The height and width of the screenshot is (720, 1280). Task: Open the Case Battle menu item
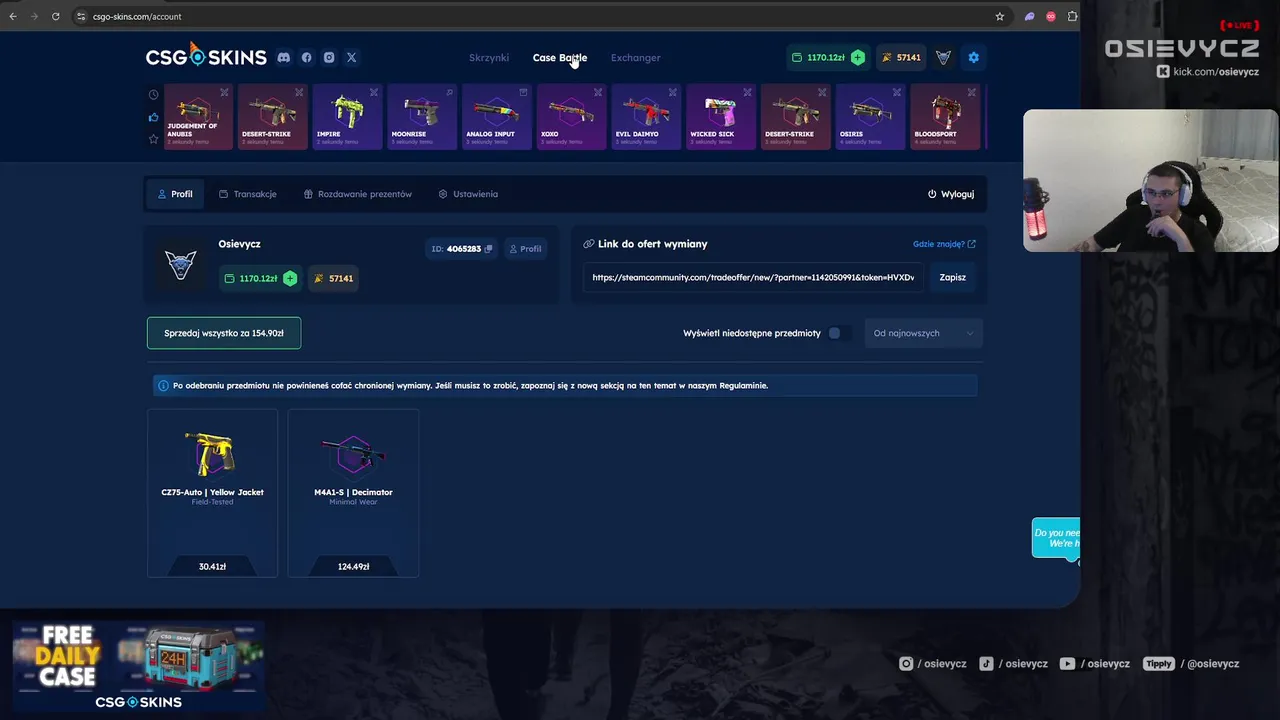point(560,58)
